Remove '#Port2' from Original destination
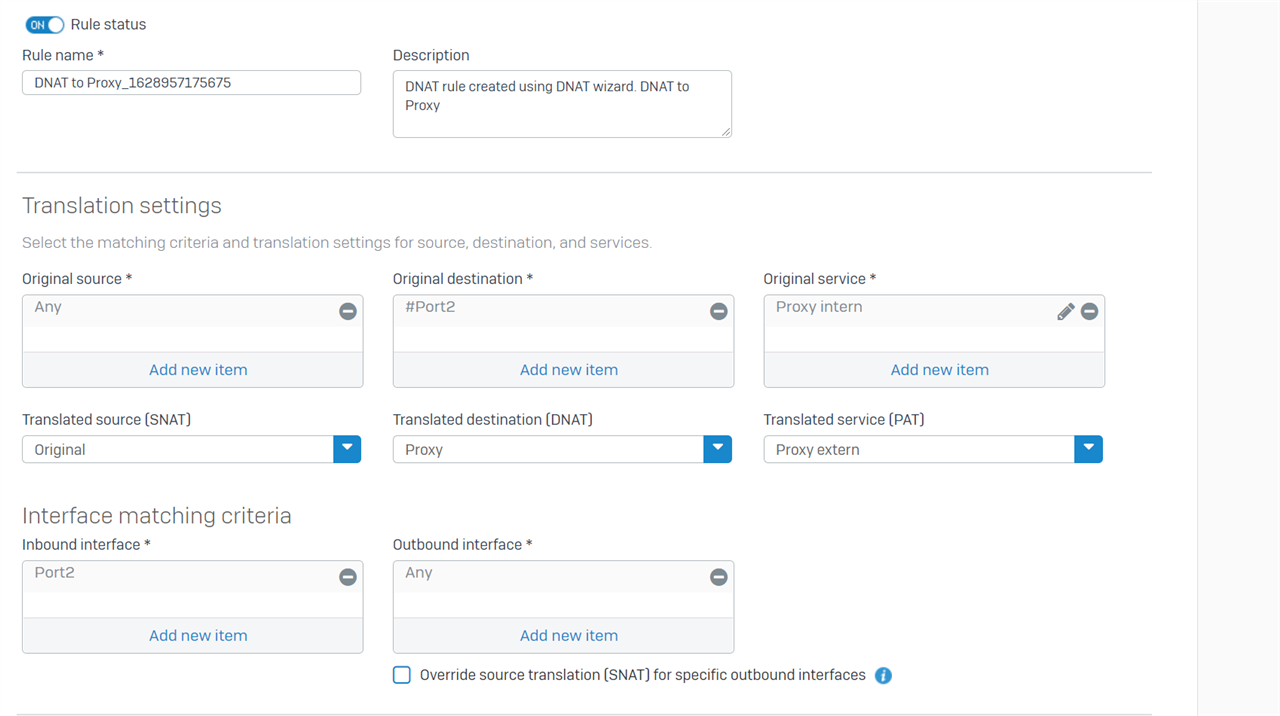Image resolution: width=1280 pixels, height=716 pixels. tap(718, 311)
